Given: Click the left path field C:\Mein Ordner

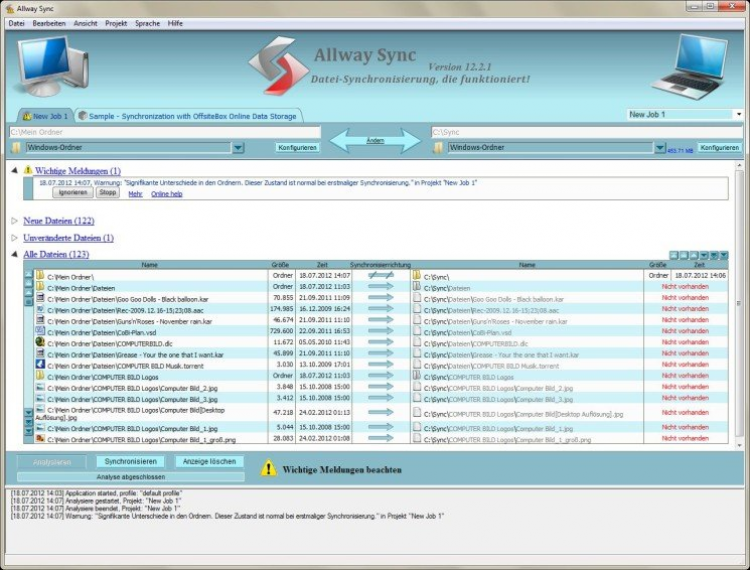Looking at the screenshot, I should (165, 132).
